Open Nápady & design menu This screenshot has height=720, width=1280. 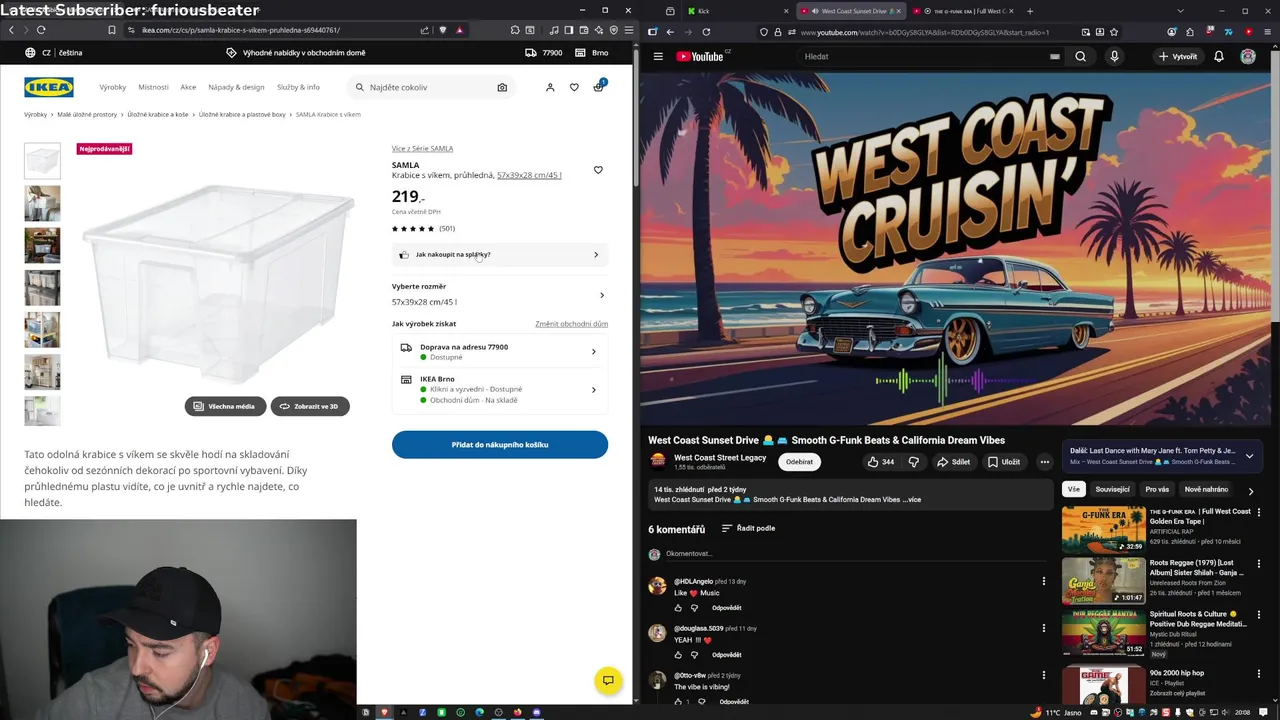(236, 87)
